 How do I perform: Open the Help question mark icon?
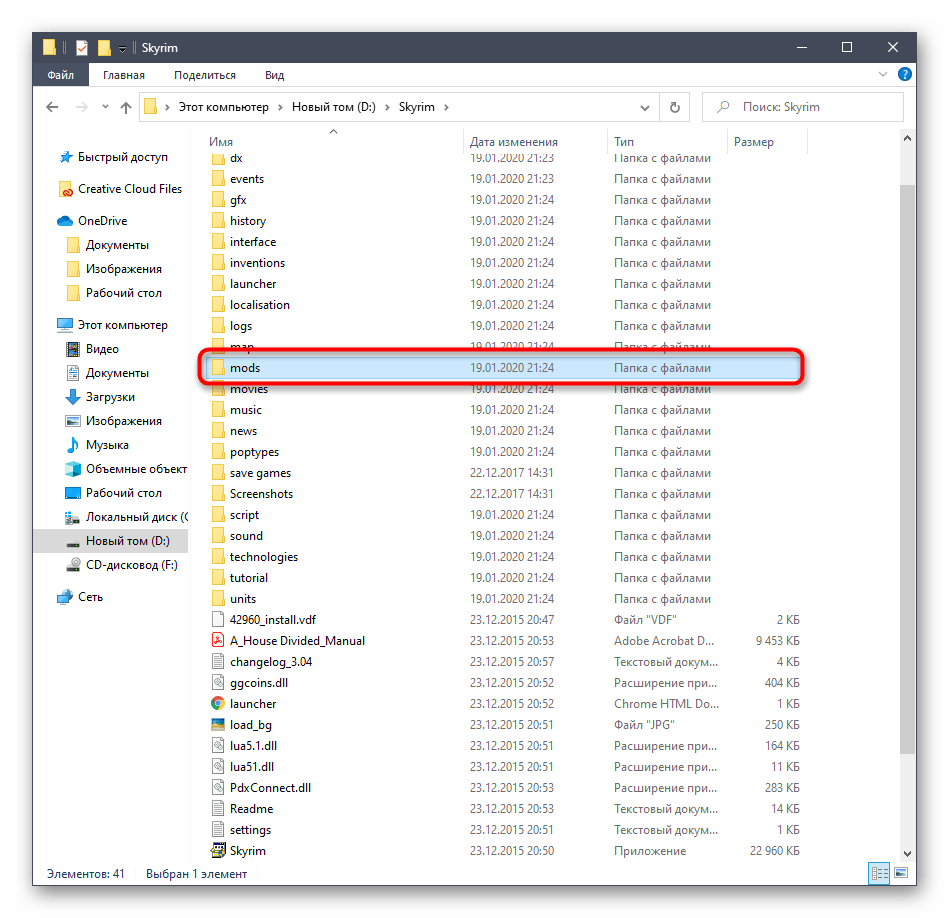(x=904, y=74)
